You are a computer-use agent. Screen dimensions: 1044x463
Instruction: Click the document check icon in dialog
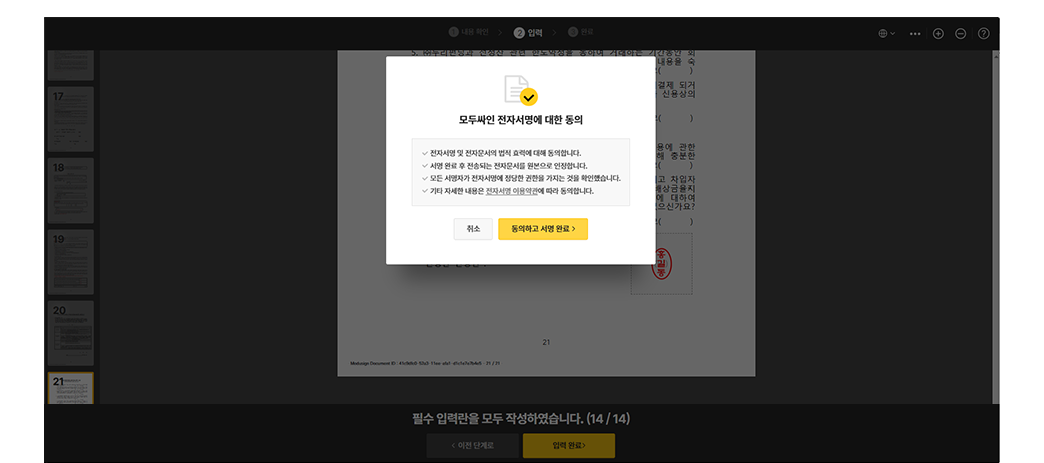[521, 90]
